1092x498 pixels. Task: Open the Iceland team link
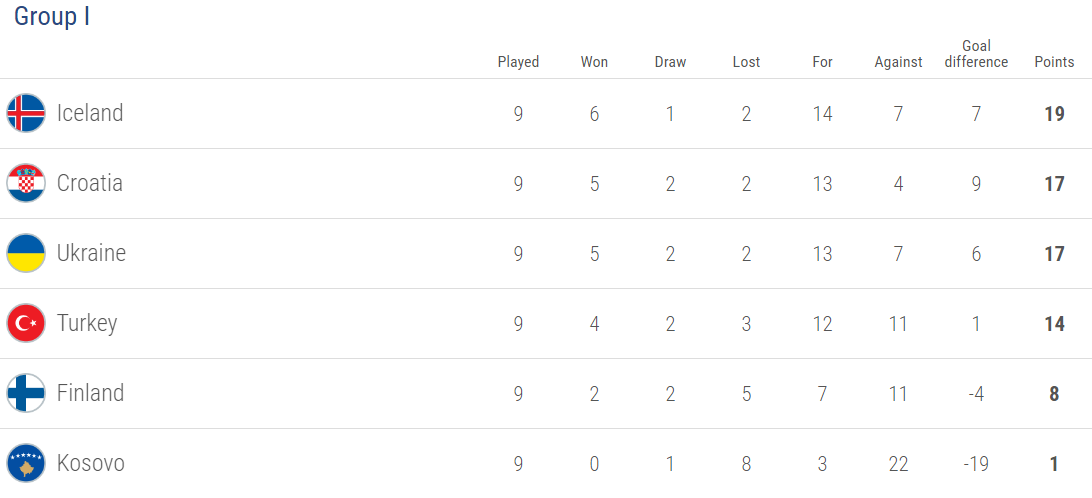90,113
